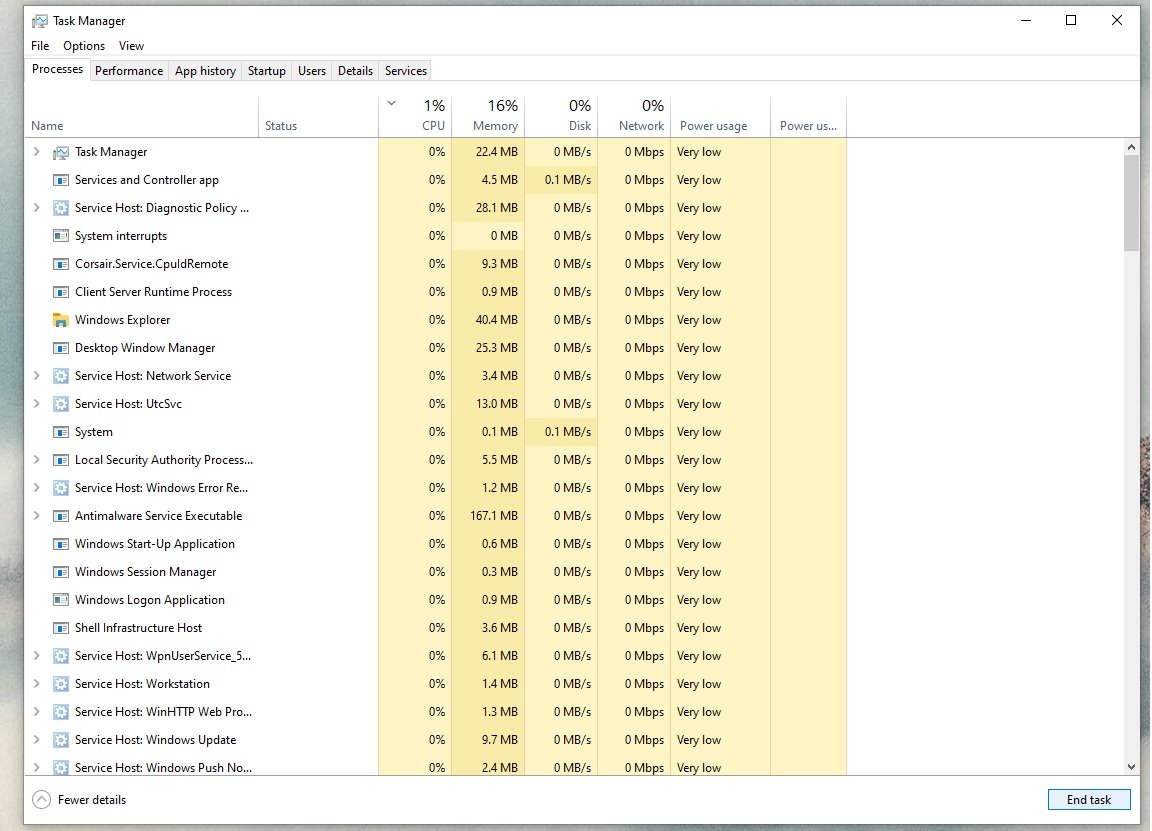
Task: Switch to the Services tab
Action: click(x=406, y=71)
